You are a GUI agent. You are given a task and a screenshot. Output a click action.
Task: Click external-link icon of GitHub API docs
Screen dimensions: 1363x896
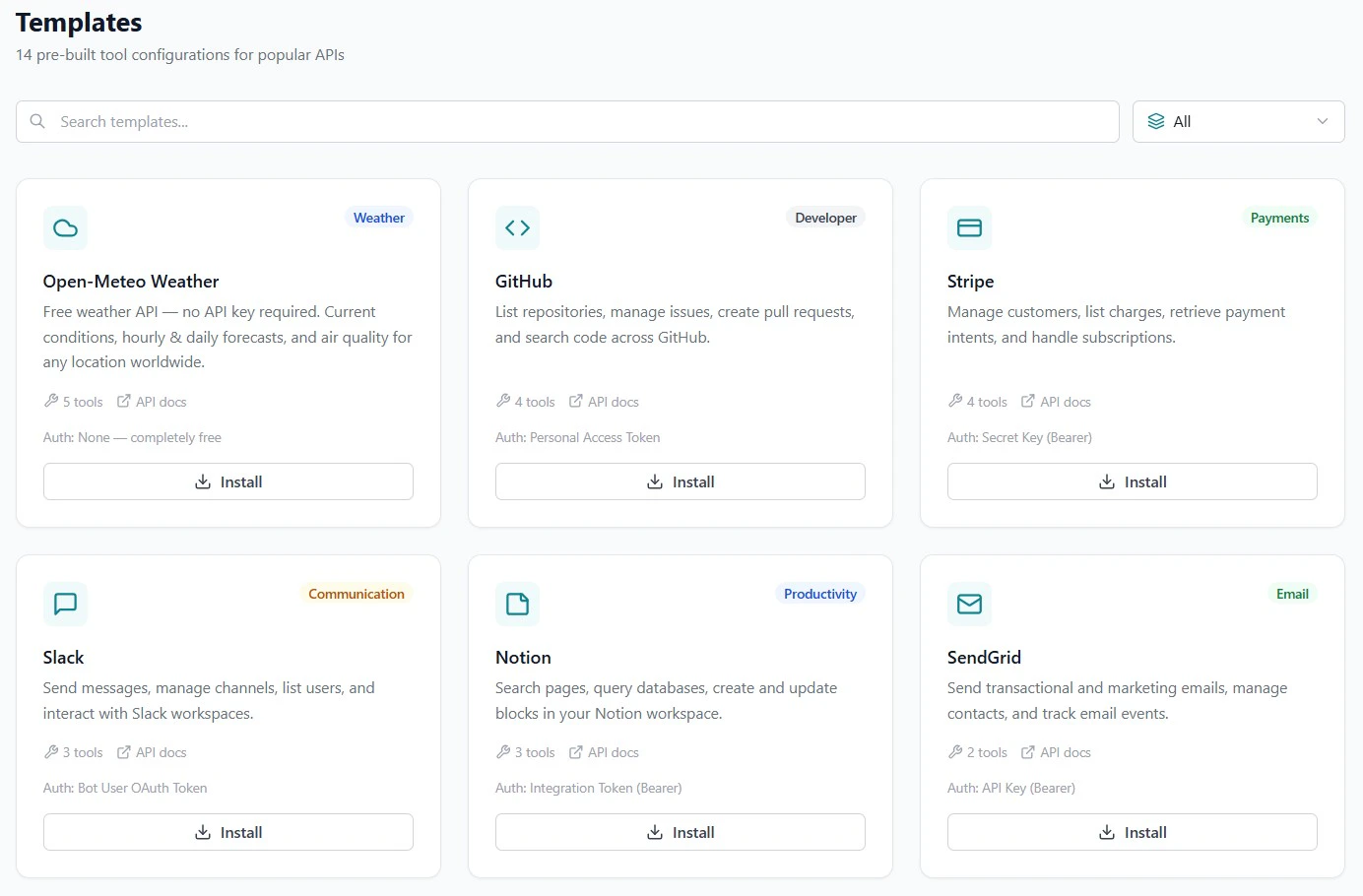576,401
